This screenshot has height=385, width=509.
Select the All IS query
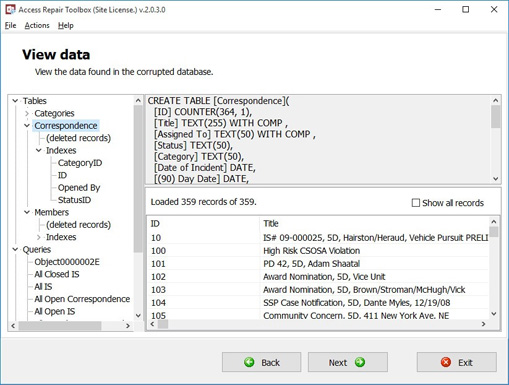(x=43, y=286)
